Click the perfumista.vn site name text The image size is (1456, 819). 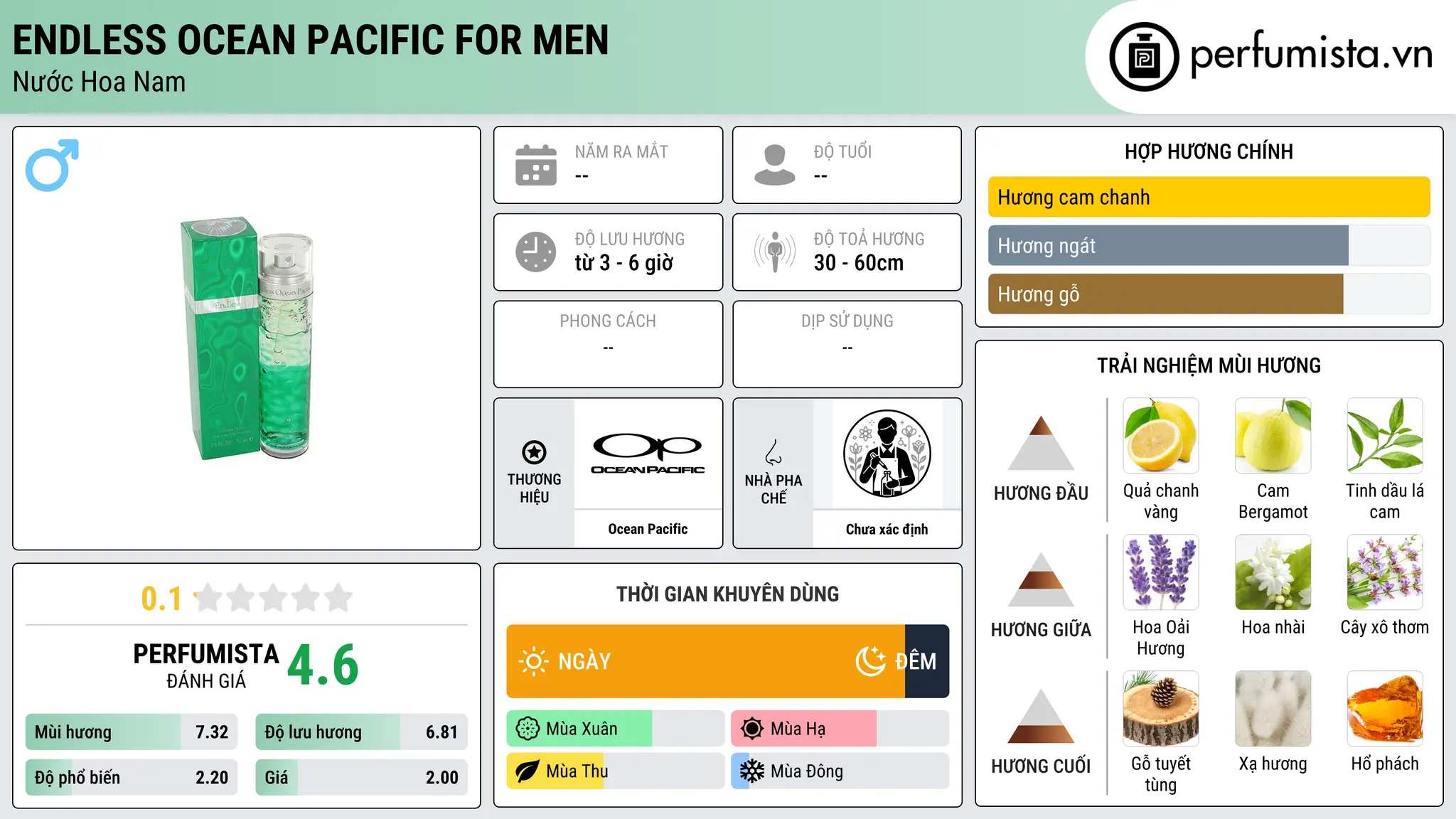pos(1311,54)
